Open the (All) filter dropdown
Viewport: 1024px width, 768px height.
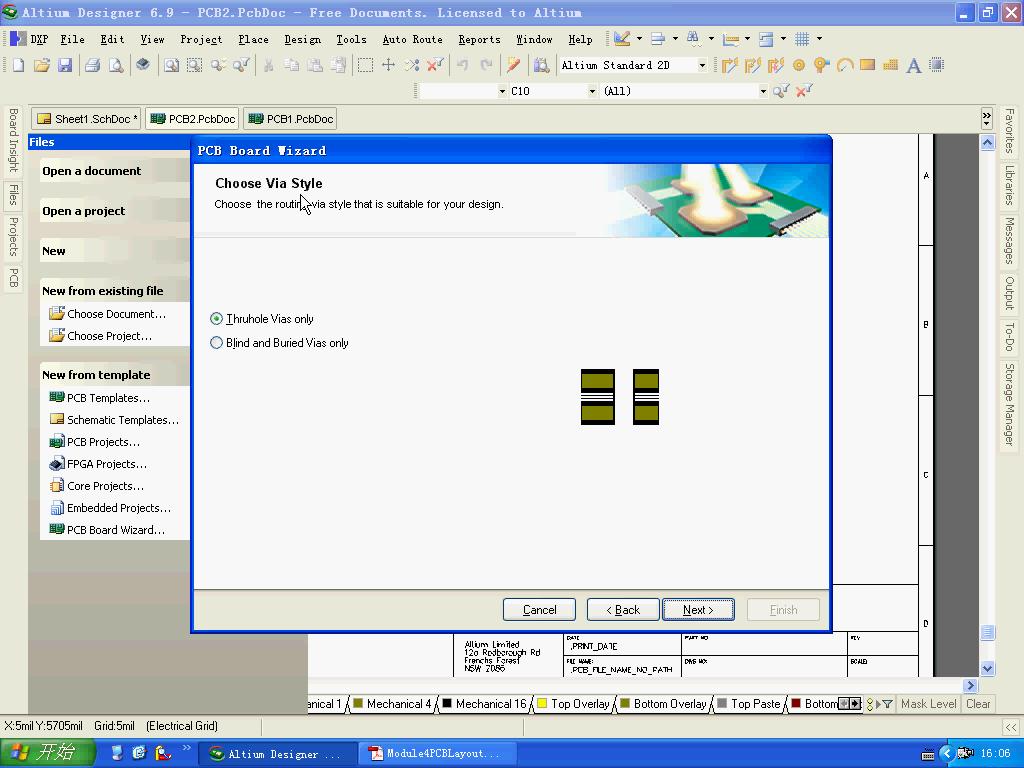(763, 91)
